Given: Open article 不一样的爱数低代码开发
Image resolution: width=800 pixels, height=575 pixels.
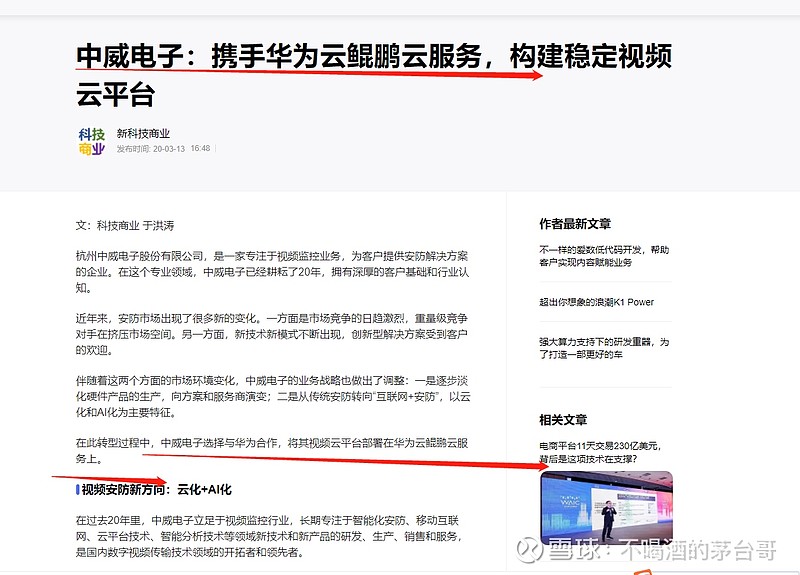Looking at the screenshot, I should [x=604, y=256].
